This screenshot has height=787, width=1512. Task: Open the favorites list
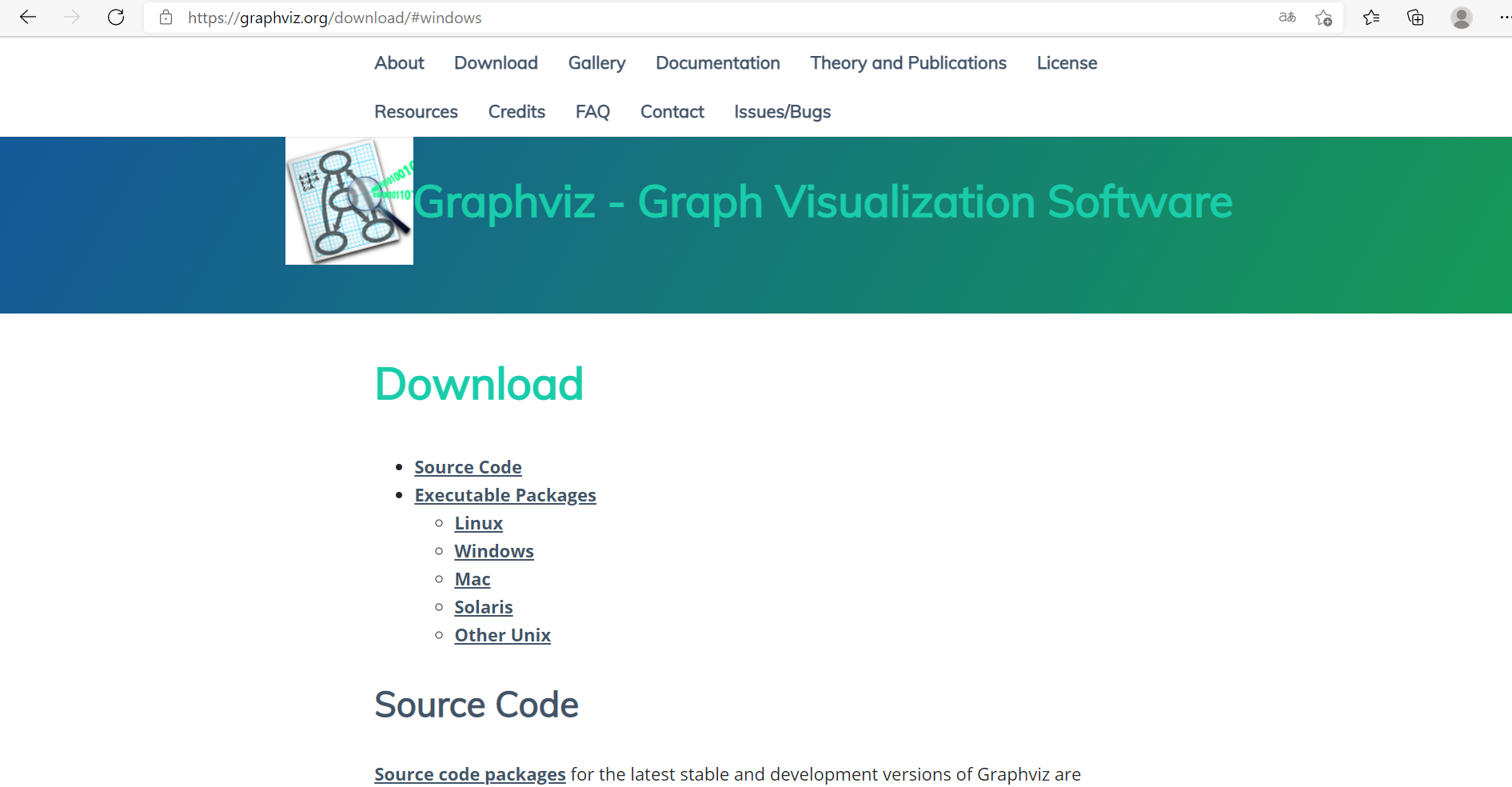click(1371, 18)
